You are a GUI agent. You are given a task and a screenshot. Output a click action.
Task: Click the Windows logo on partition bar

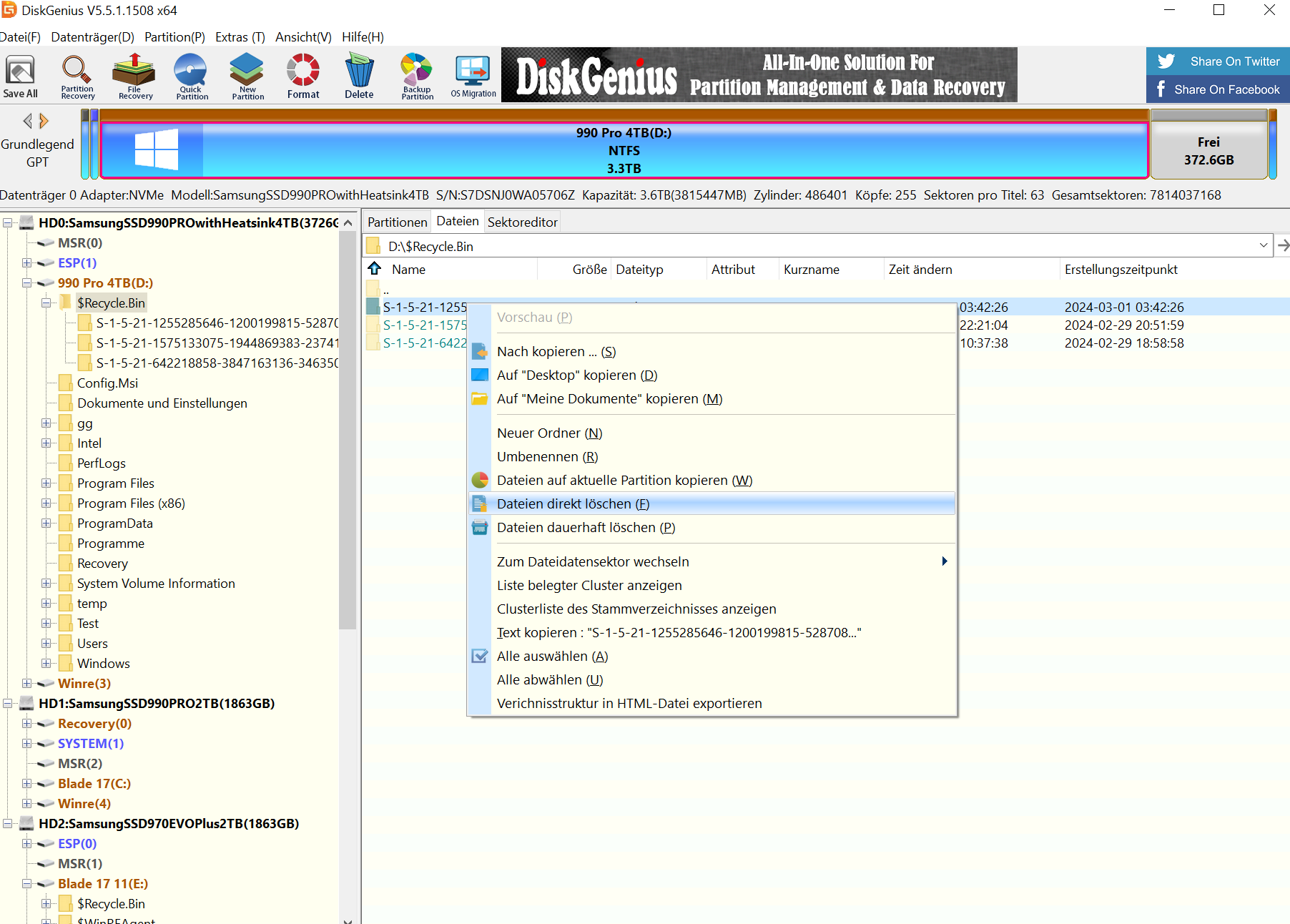[156, 149]
